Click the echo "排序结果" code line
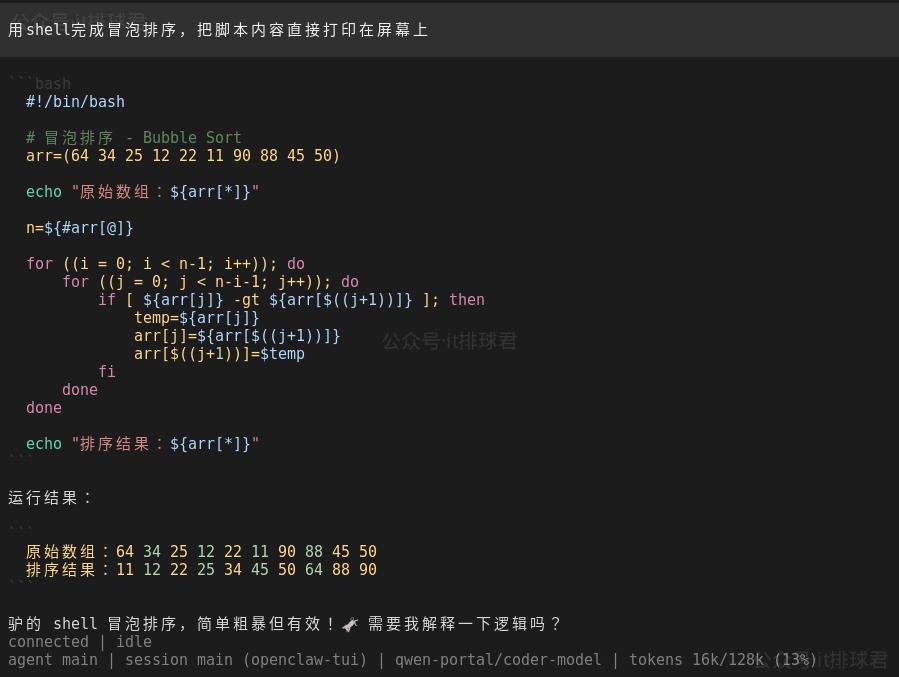This screenshot has height=677, width=899. pyautogui.click(x=142, y=444)
